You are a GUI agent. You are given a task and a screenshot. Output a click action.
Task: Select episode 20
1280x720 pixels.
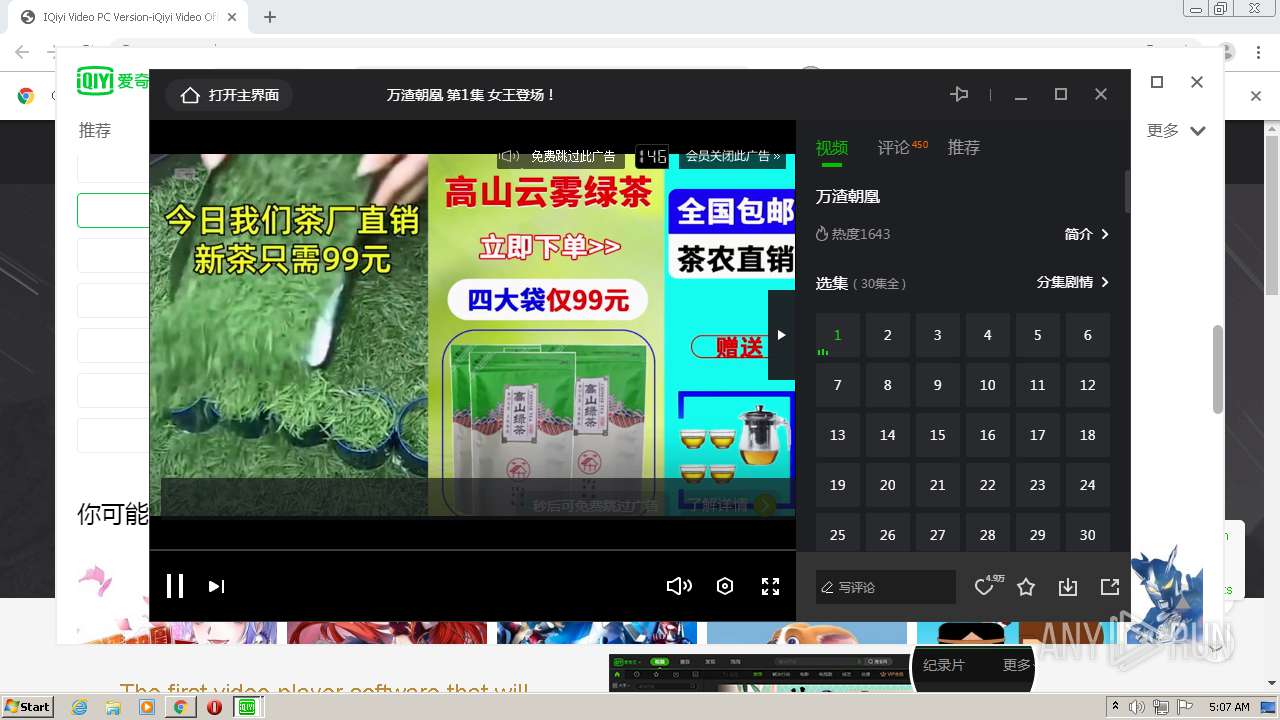888,485
